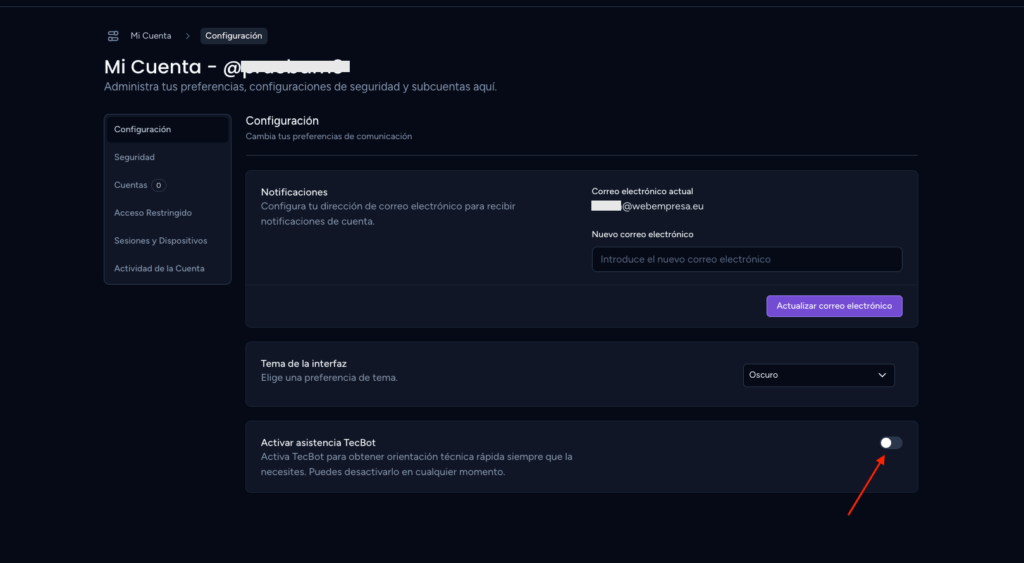
Task: Enable the Activar asistencia TecBot switch
Action: [x=891, y=443]
